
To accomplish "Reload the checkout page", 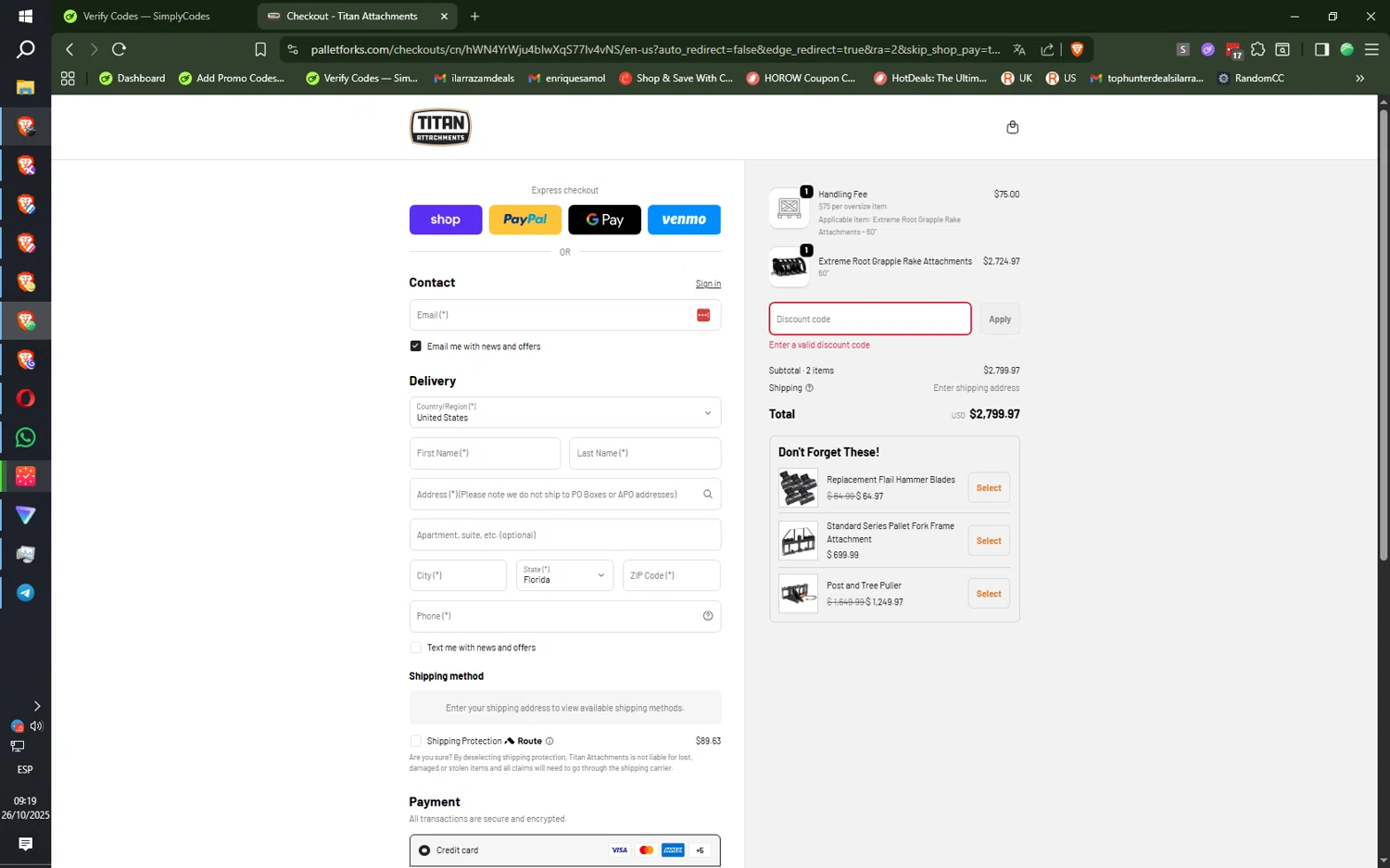I will tap(119, 49).
